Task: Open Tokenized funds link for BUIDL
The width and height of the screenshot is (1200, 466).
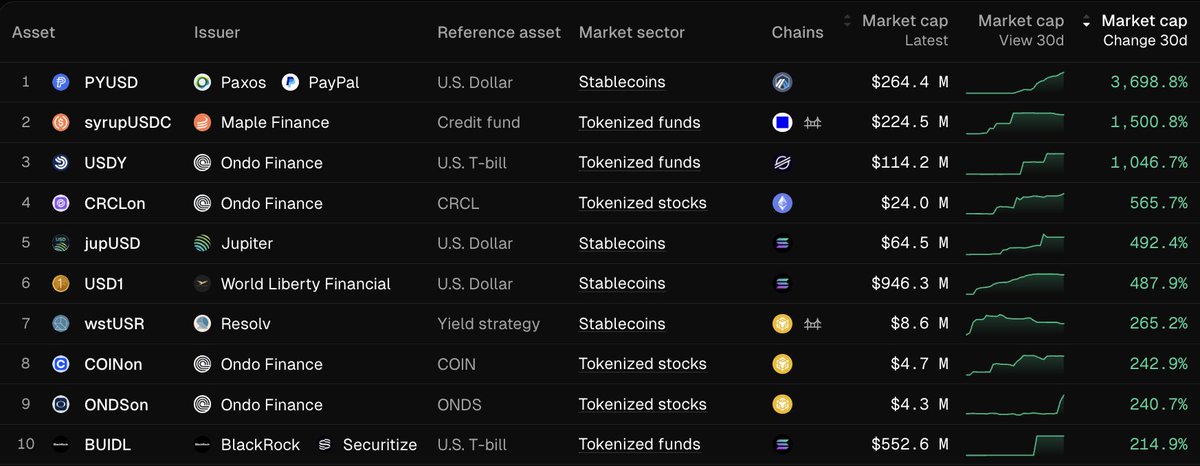Action: [x=639, y=444]
